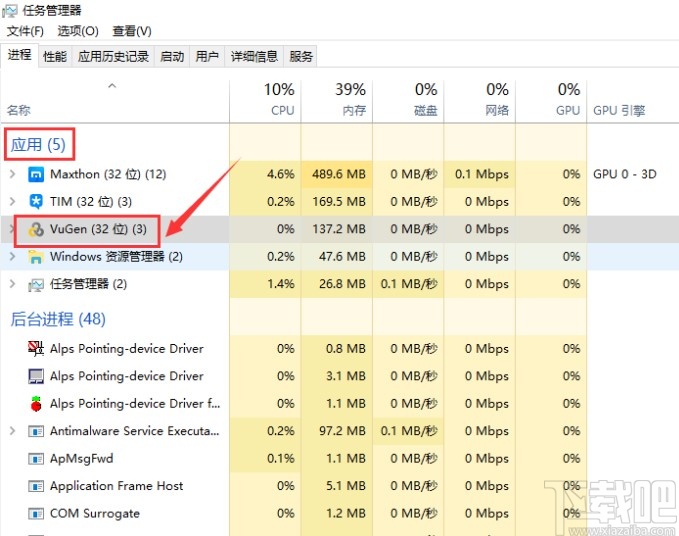The height and width of the screenshot is (536, 679).
Task: Sort by the 磁盘 column header
Action: (408, 102)
